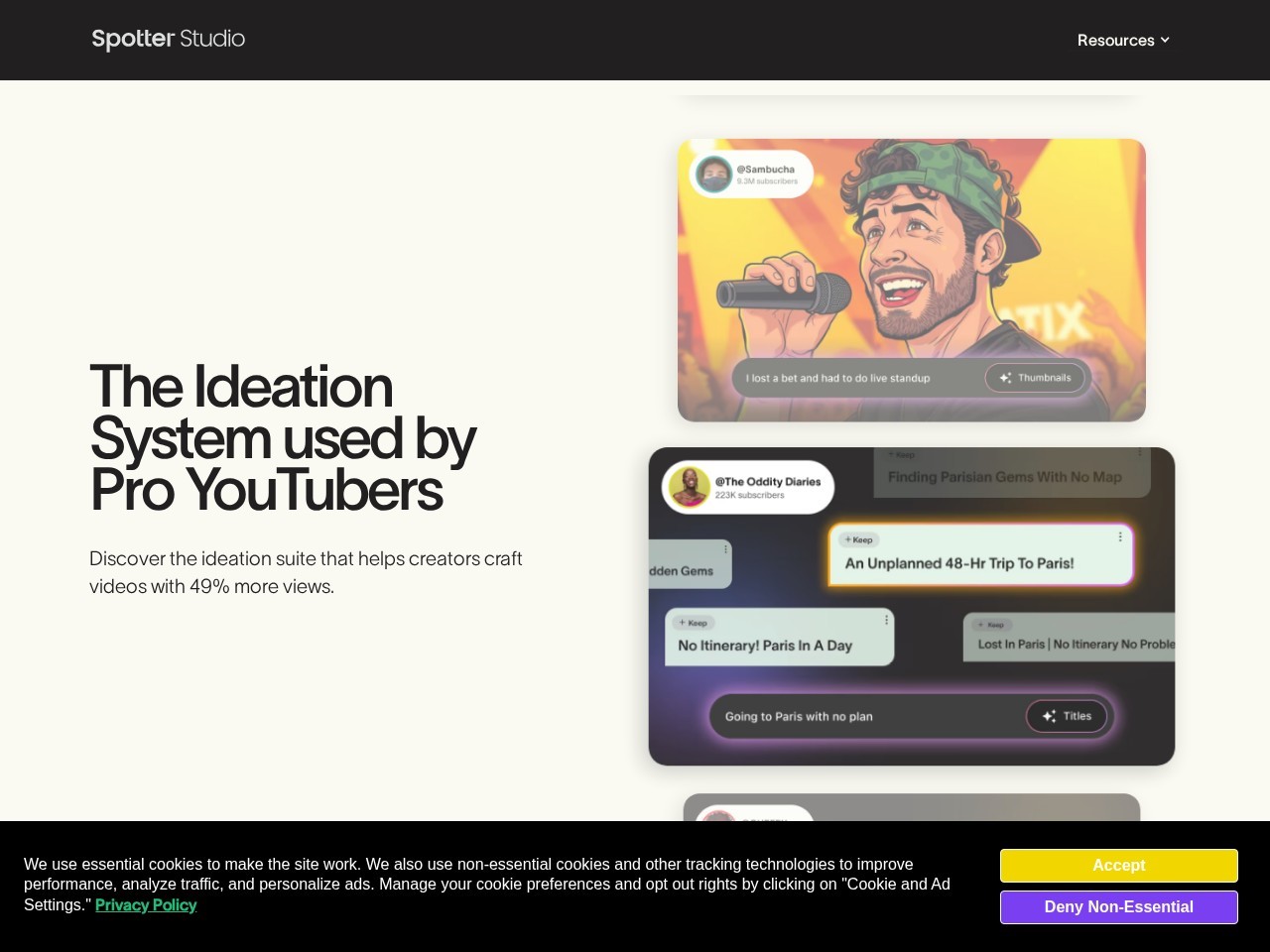The width and height of the screenshot is (1270, 952).
Task: Click the '223K subscribers' label
Action: 749,495
